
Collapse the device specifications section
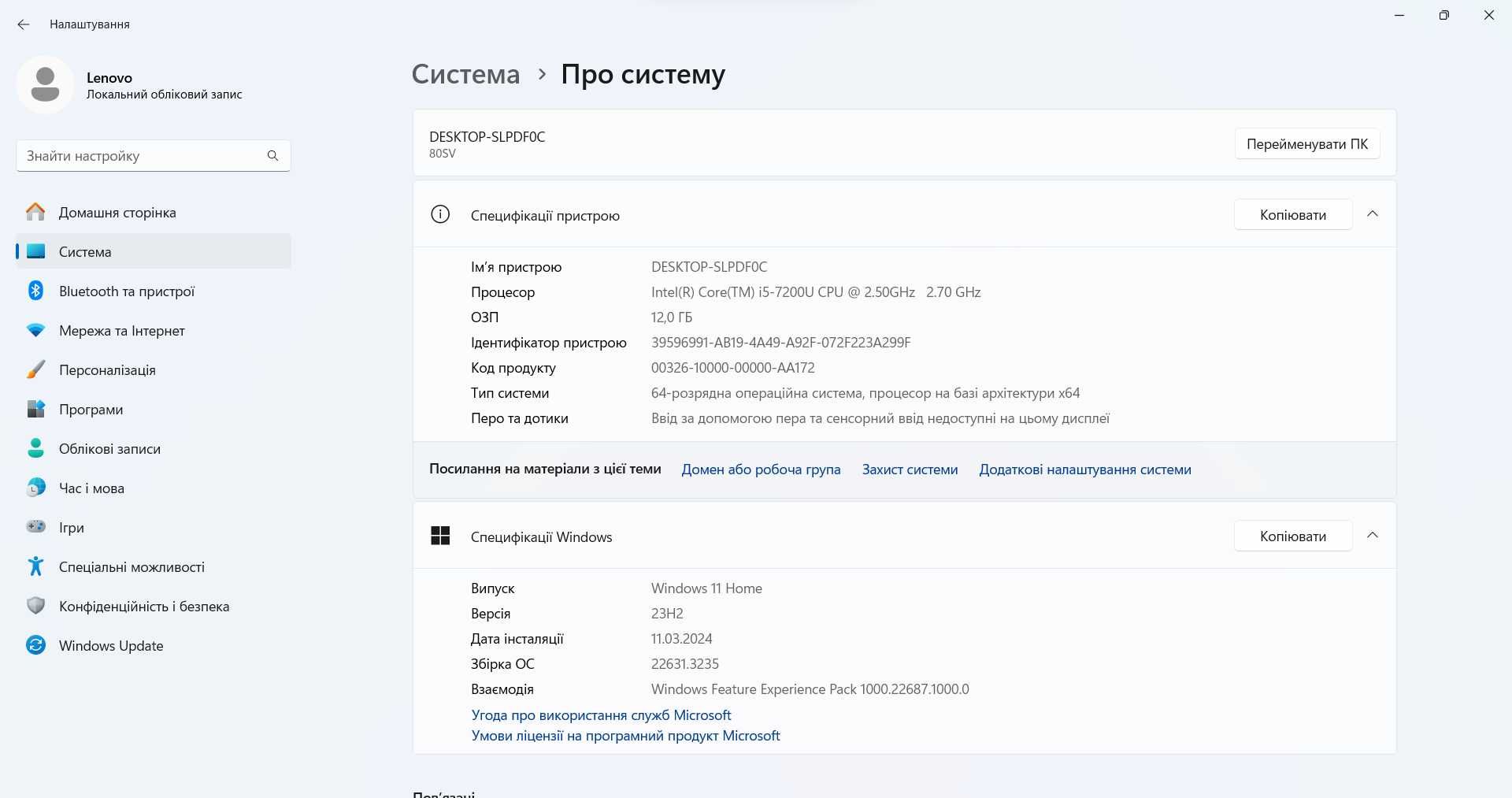pyautogui.click(x=1373, y=214)
